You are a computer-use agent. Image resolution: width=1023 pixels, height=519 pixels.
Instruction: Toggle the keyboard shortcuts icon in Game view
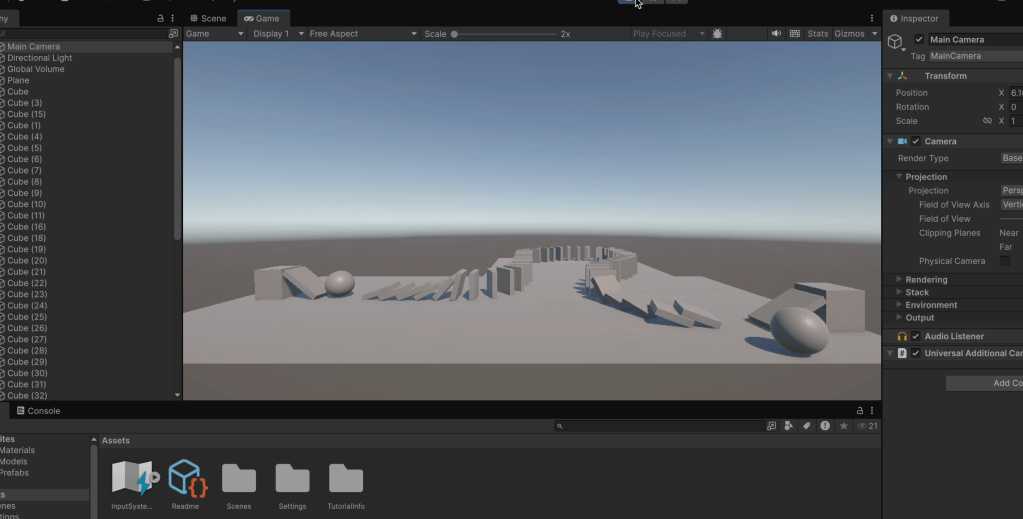pos(795,34)
